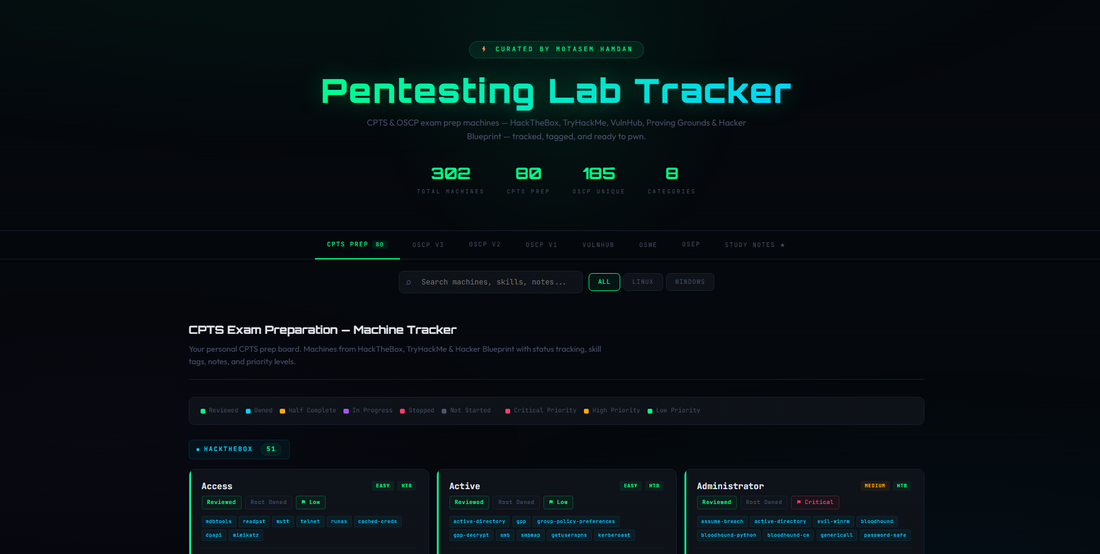1100x554 pixels.
Task: Open the OSCP V1 tab
Action: tap(542, 245)
